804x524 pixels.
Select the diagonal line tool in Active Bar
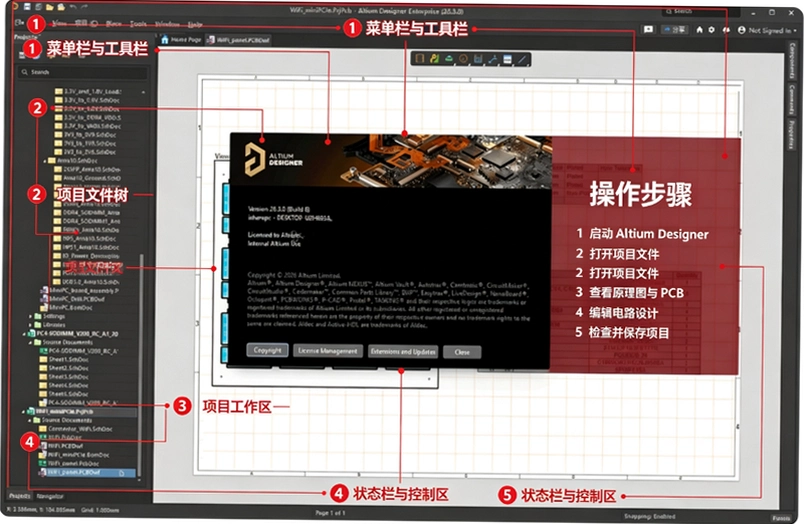[522, 58]
